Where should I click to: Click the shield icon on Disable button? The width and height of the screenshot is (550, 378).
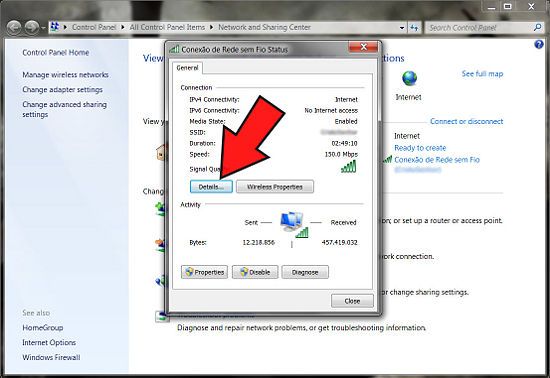pos(244,272)
